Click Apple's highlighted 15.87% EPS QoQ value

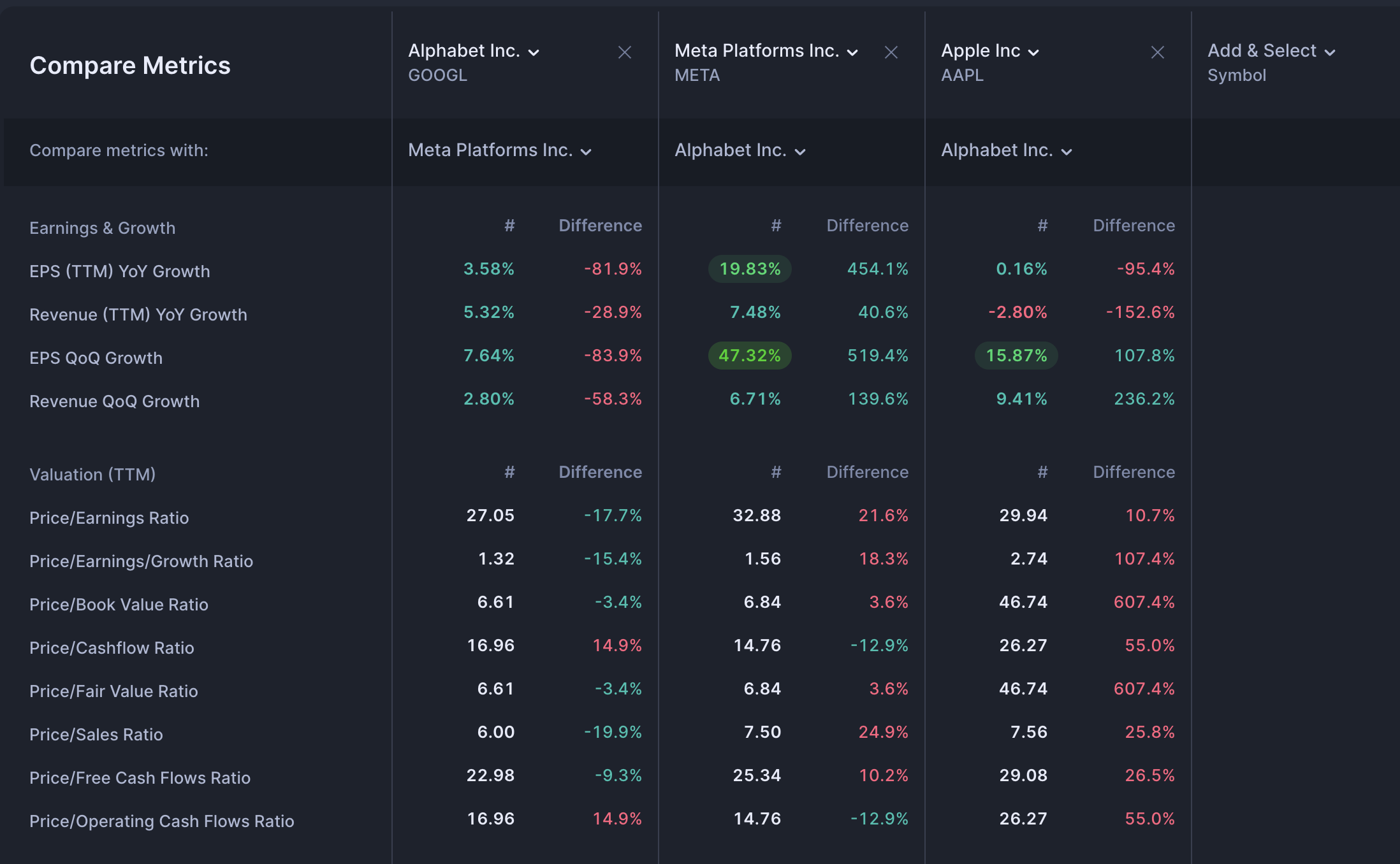[x=1016, y=356]
